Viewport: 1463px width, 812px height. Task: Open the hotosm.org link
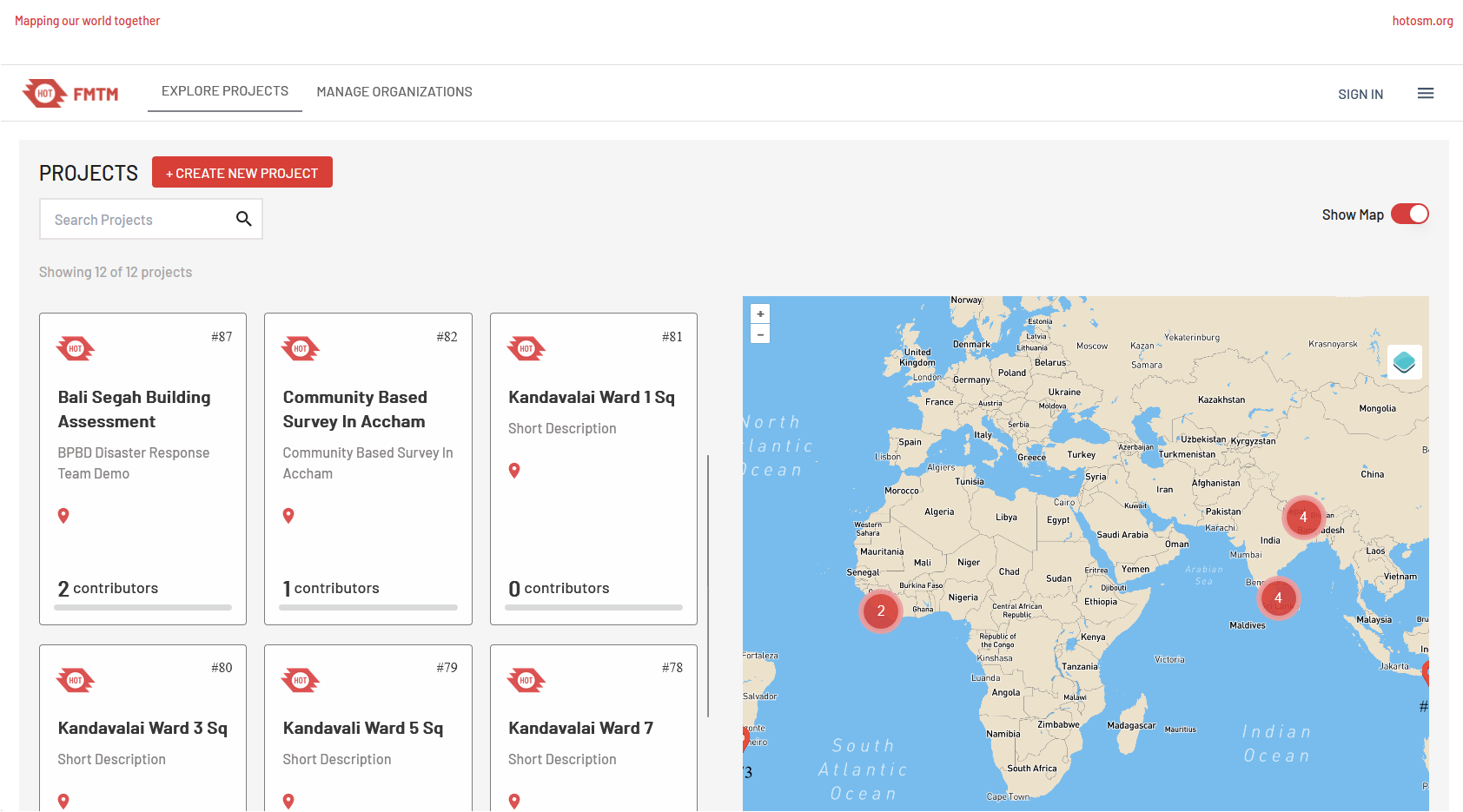tap(1422, 20)
